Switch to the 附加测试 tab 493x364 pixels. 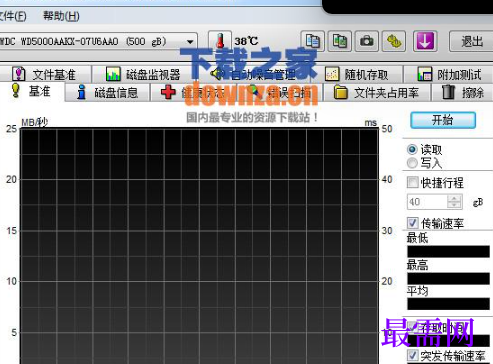(448, 74)
